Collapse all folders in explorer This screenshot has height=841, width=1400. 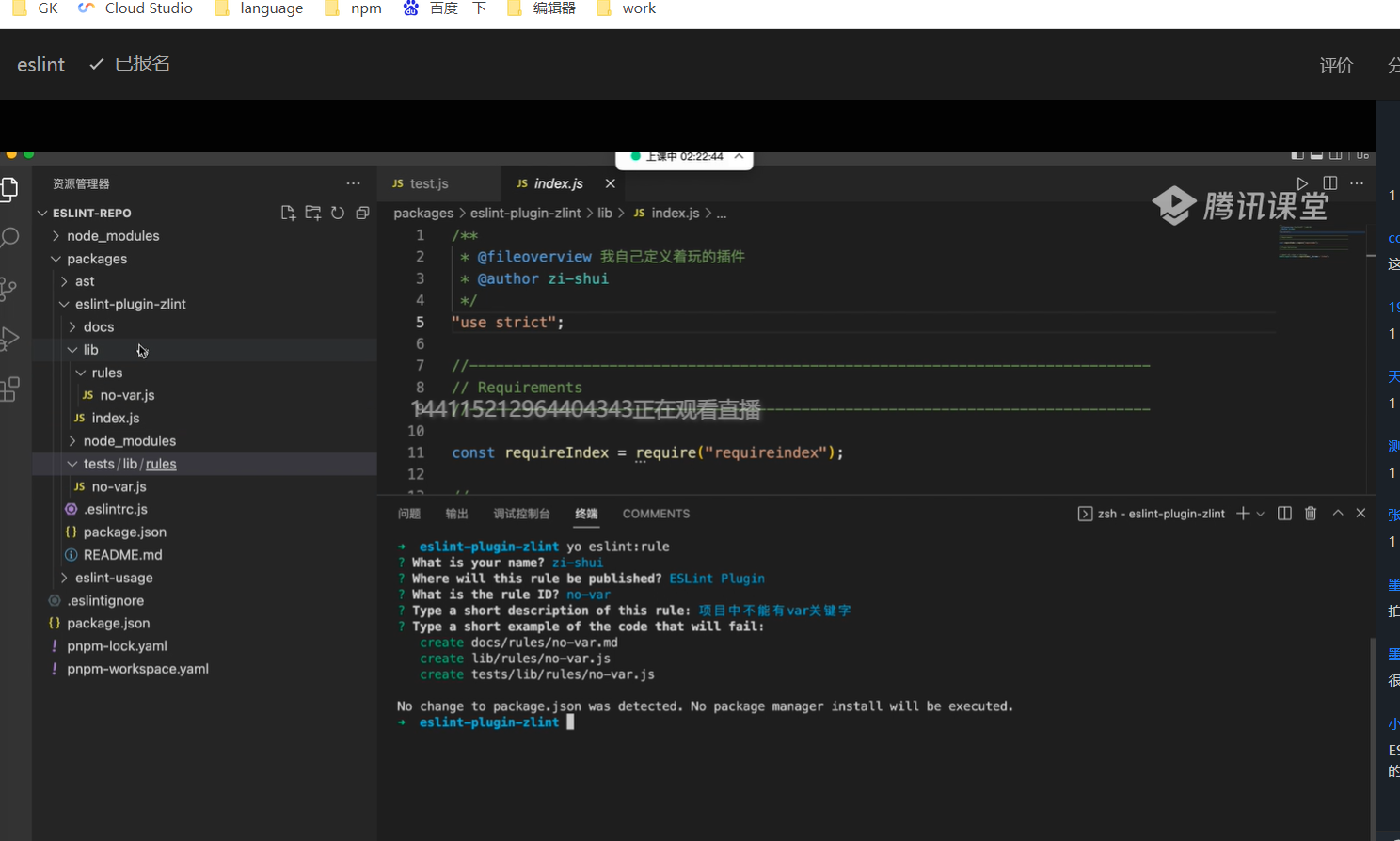(362, 214)
